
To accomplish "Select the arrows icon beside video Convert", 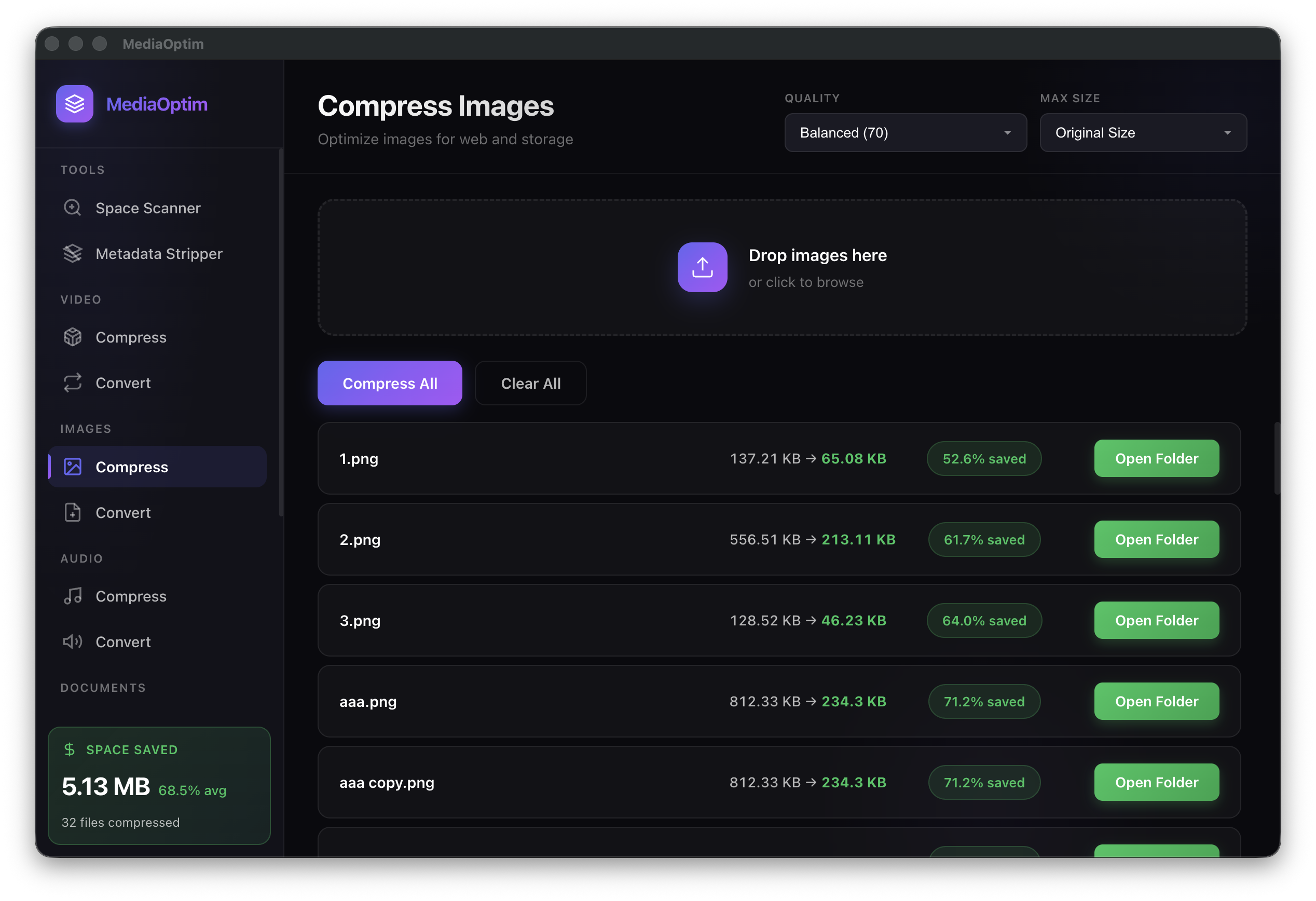I will (x=73, y=383).
